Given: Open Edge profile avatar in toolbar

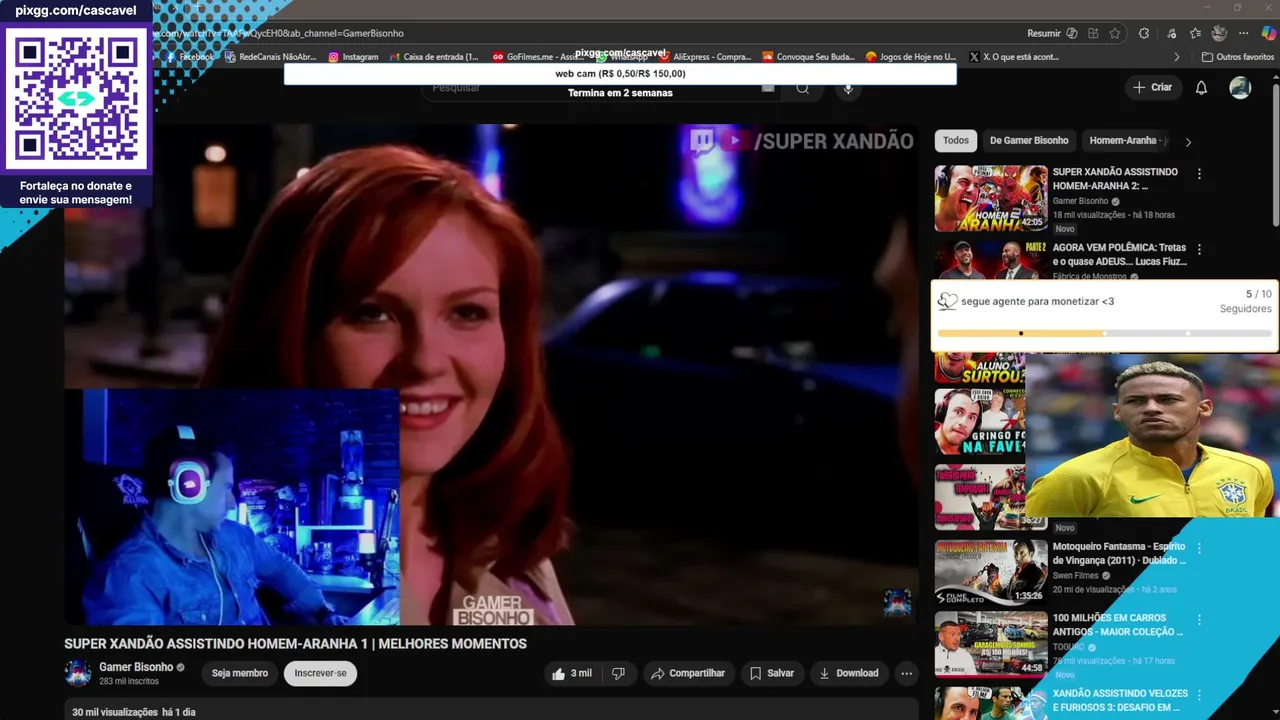Looking at the screenshot, I should [1219, 33].
